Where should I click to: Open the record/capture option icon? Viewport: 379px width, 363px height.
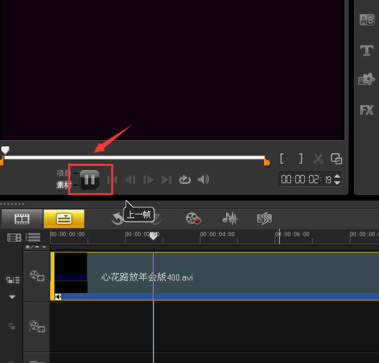pos(193,219)
